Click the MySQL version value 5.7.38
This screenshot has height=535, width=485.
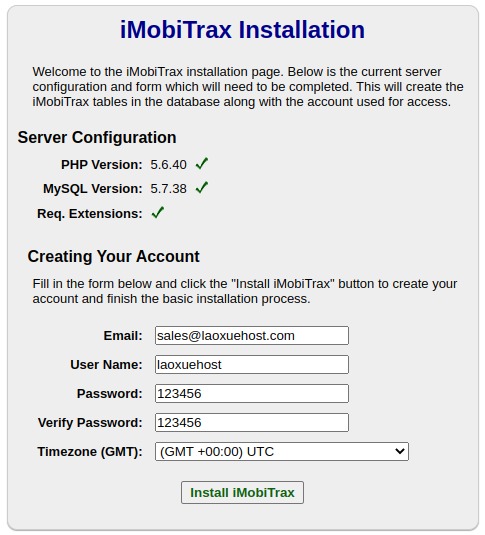(x=168, y=189)
